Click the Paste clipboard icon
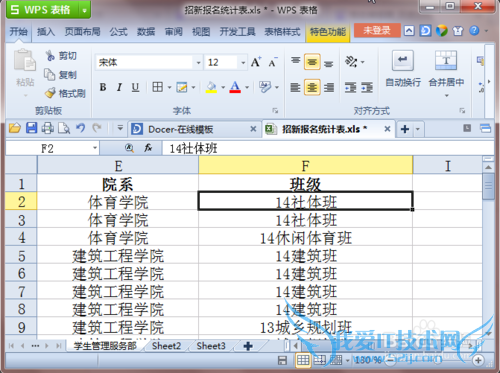500x373 pixels. (x=25, y=61)
